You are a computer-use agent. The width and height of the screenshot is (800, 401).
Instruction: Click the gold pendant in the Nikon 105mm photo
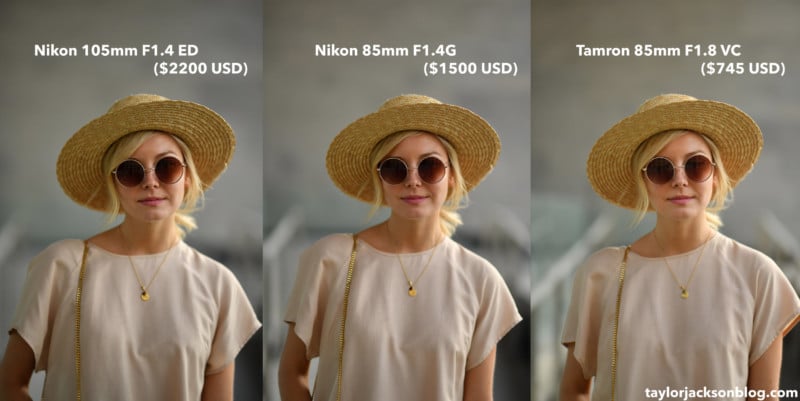coord(145,295)
